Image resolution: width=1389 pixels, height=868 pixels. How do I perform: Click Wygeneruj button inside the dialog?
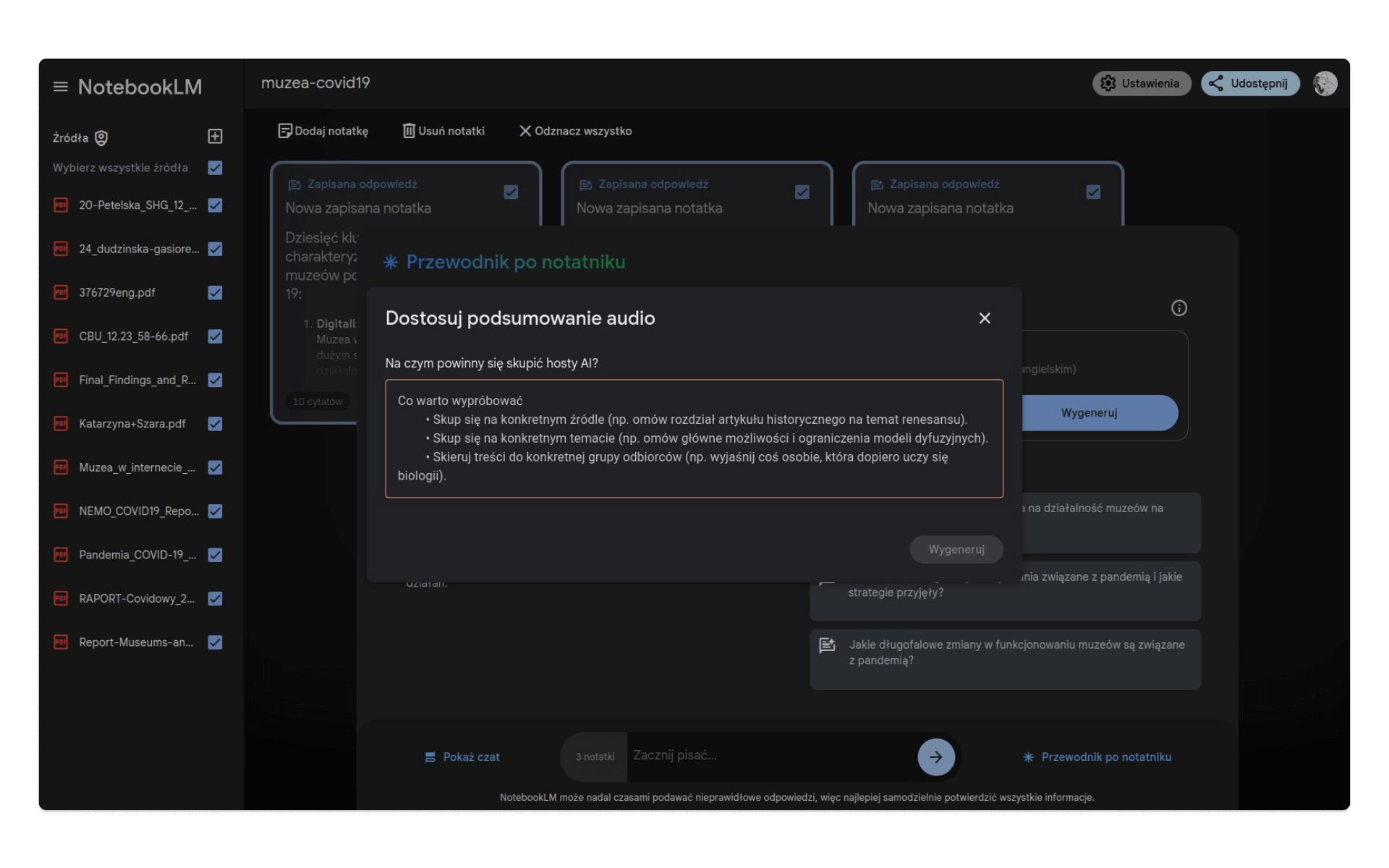click(956, 550)
